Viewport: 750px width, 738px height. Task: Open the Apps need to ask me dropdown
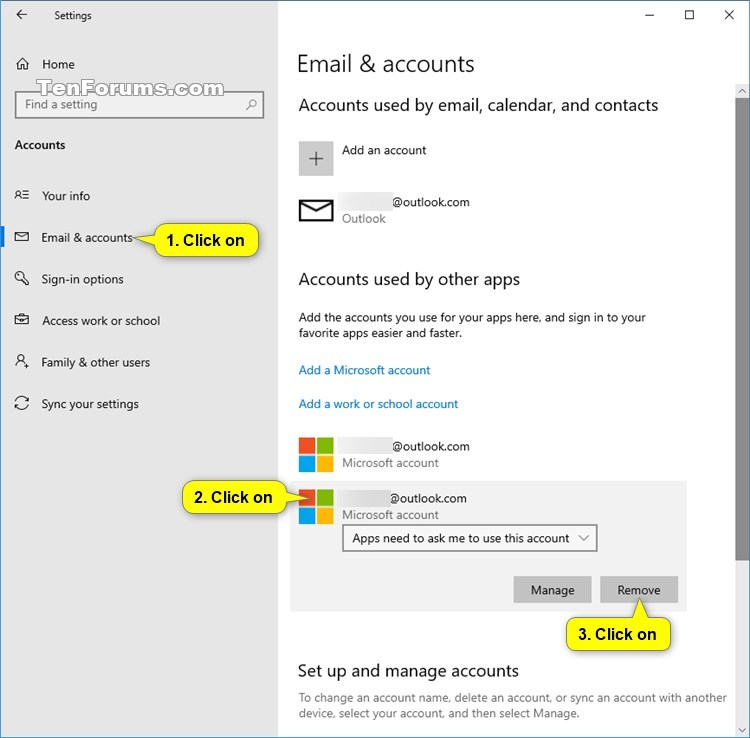pos(470,538)
